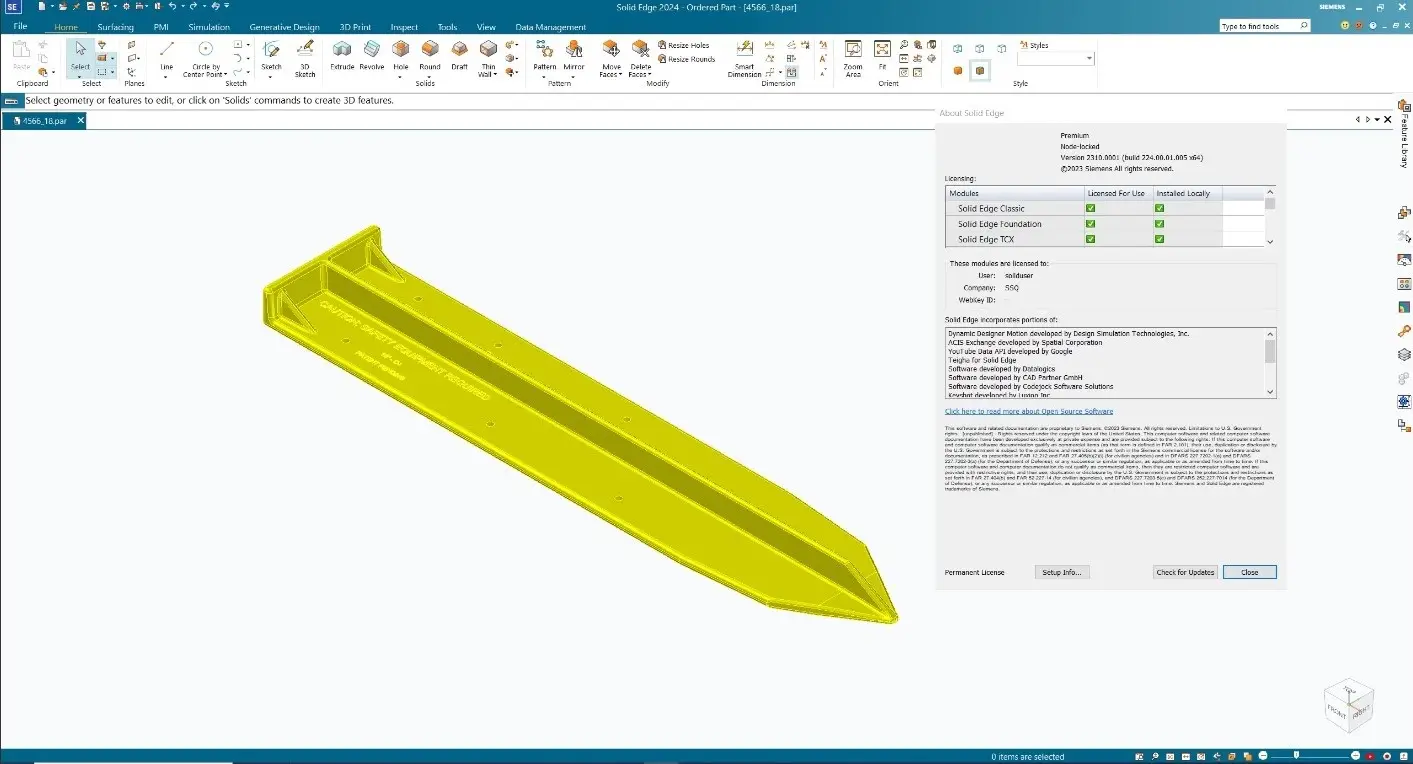Click the Setup Info... button

tap(1062, 572)
